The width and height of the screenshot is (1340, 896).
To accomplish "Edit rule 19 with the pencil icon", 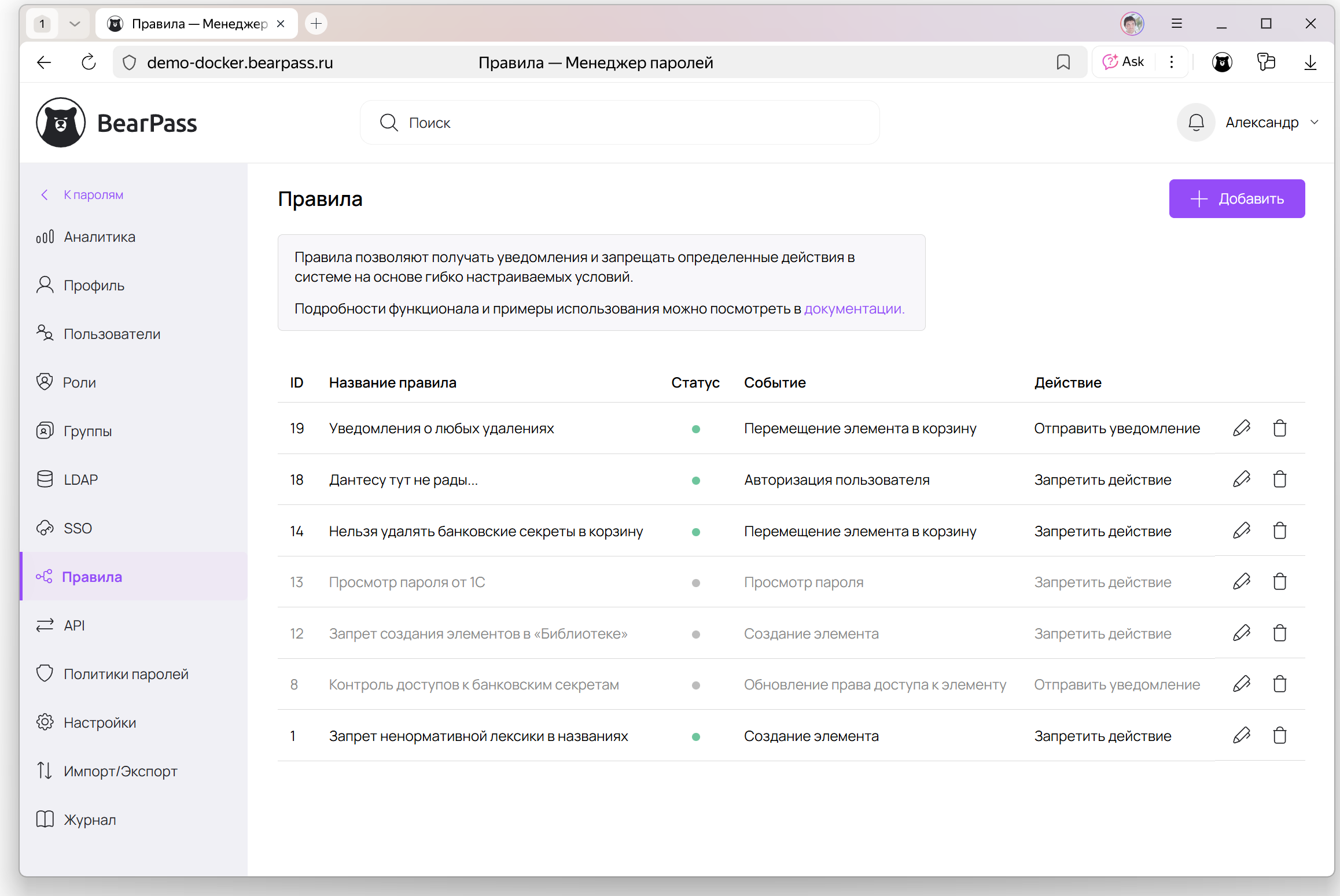I will pyautogui.click(x=1242, y=428).
